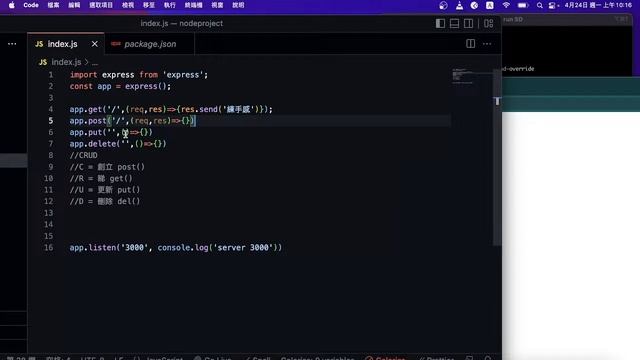Open the Code application menu

(31, 5)
